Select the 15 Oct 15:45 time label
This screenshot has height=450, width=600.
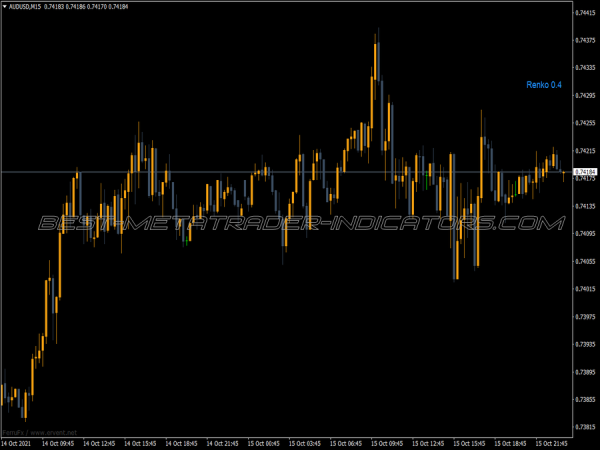[471, 442]
